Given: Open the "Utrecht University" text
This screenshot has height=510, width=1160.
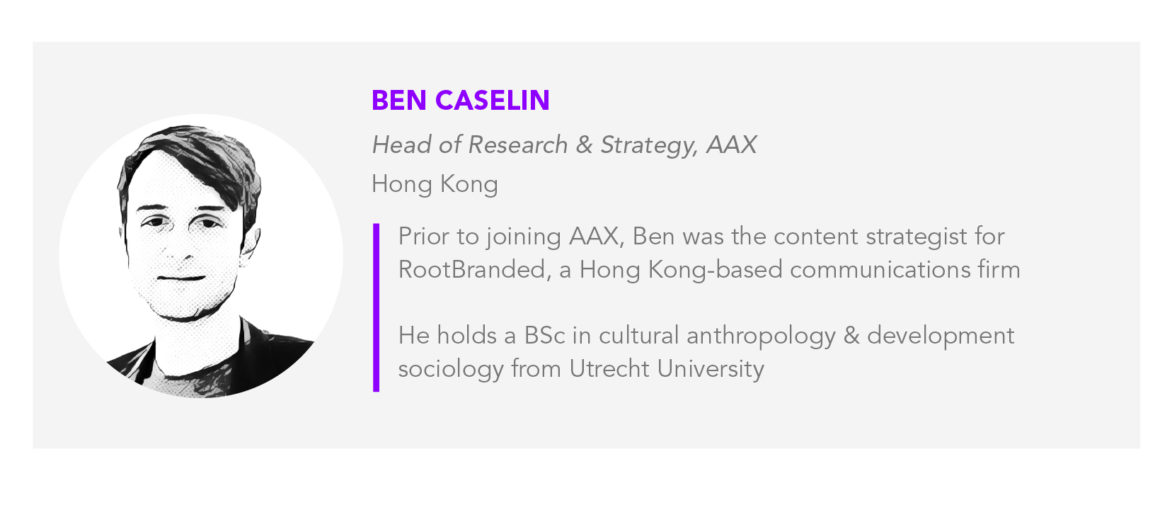Looking at the screenshot, I should [667, 369].
